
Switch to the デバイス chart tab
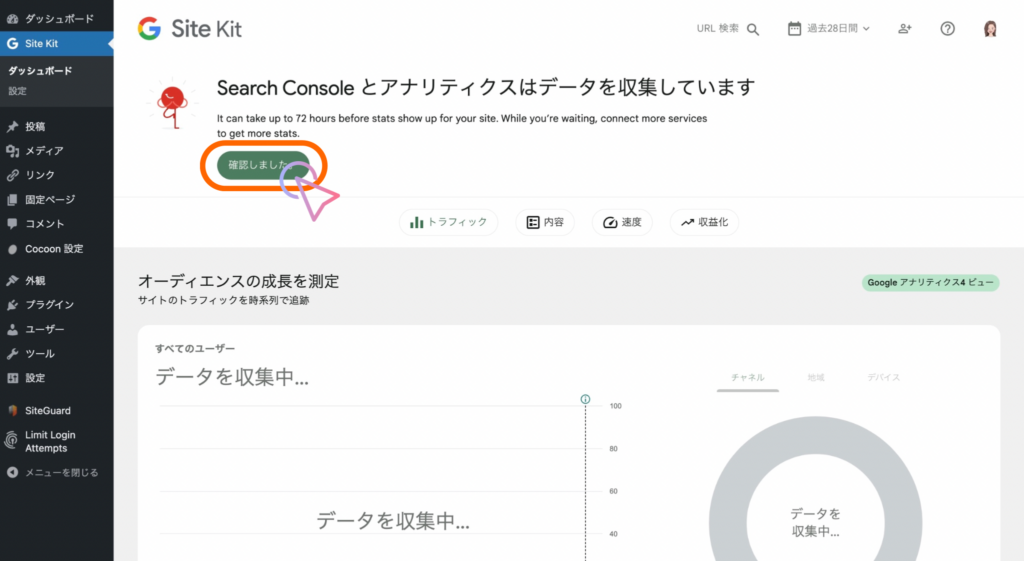[883, 377]
